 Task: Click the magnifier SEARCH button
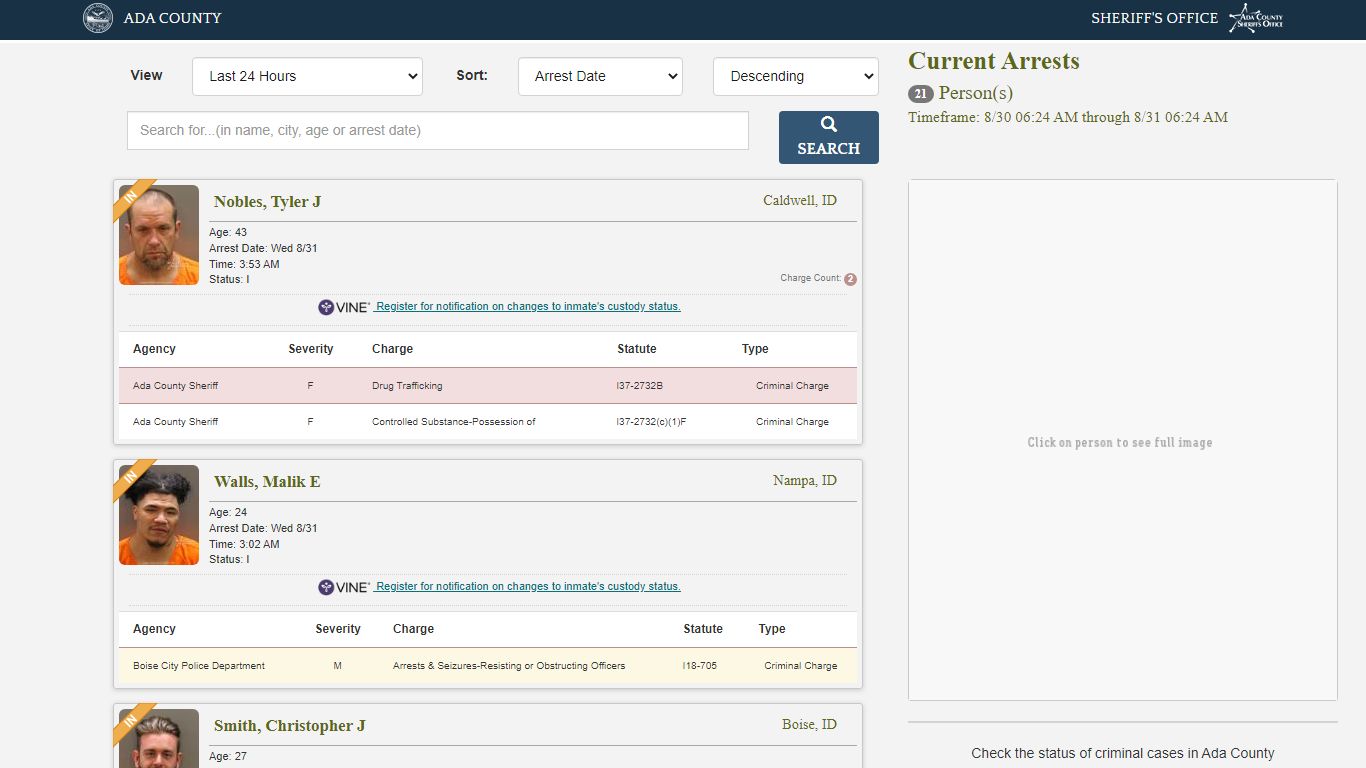click(828, 137)
